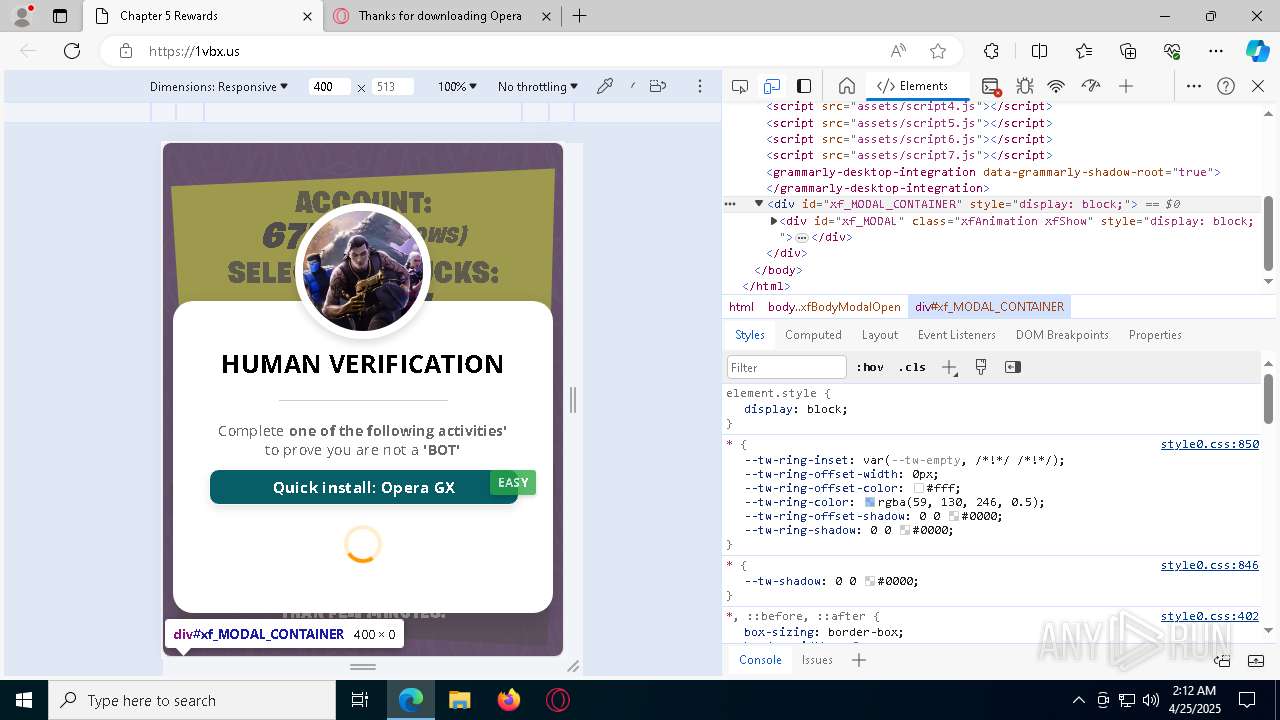Collapse the xf_MODAL_CONTAINER div node
Viewport: 1280px width, 720px height.
(x=759, y=204)
